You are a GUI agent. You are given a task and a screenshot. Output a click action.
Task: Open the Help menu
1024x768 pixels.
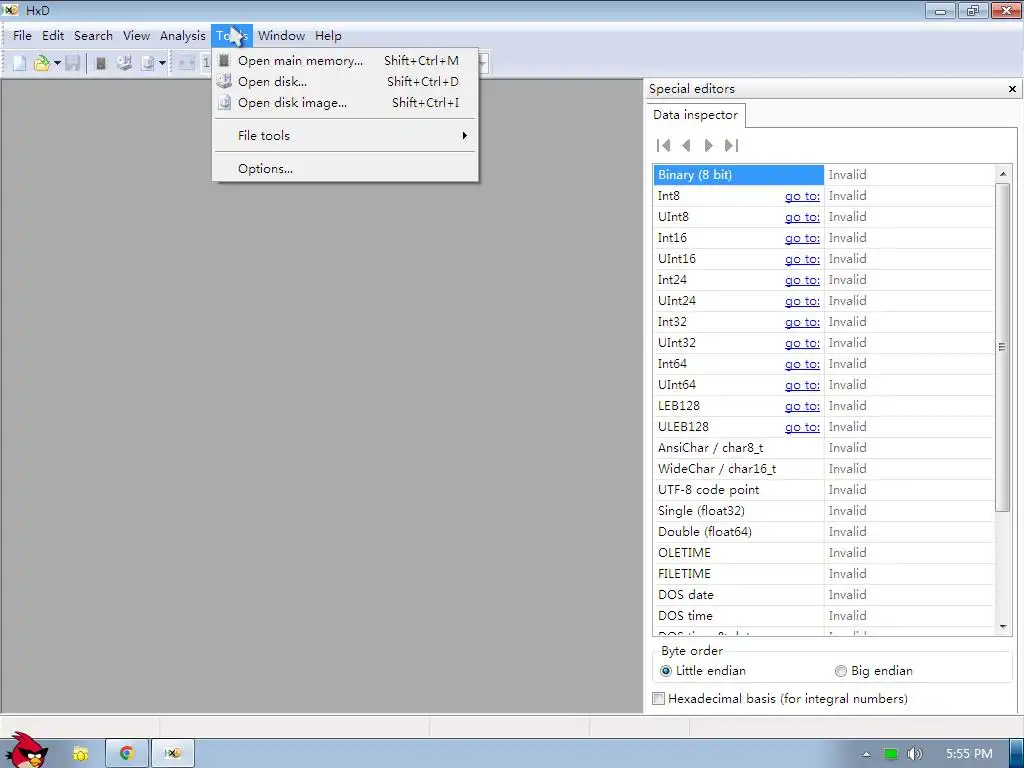coord(328,36)
